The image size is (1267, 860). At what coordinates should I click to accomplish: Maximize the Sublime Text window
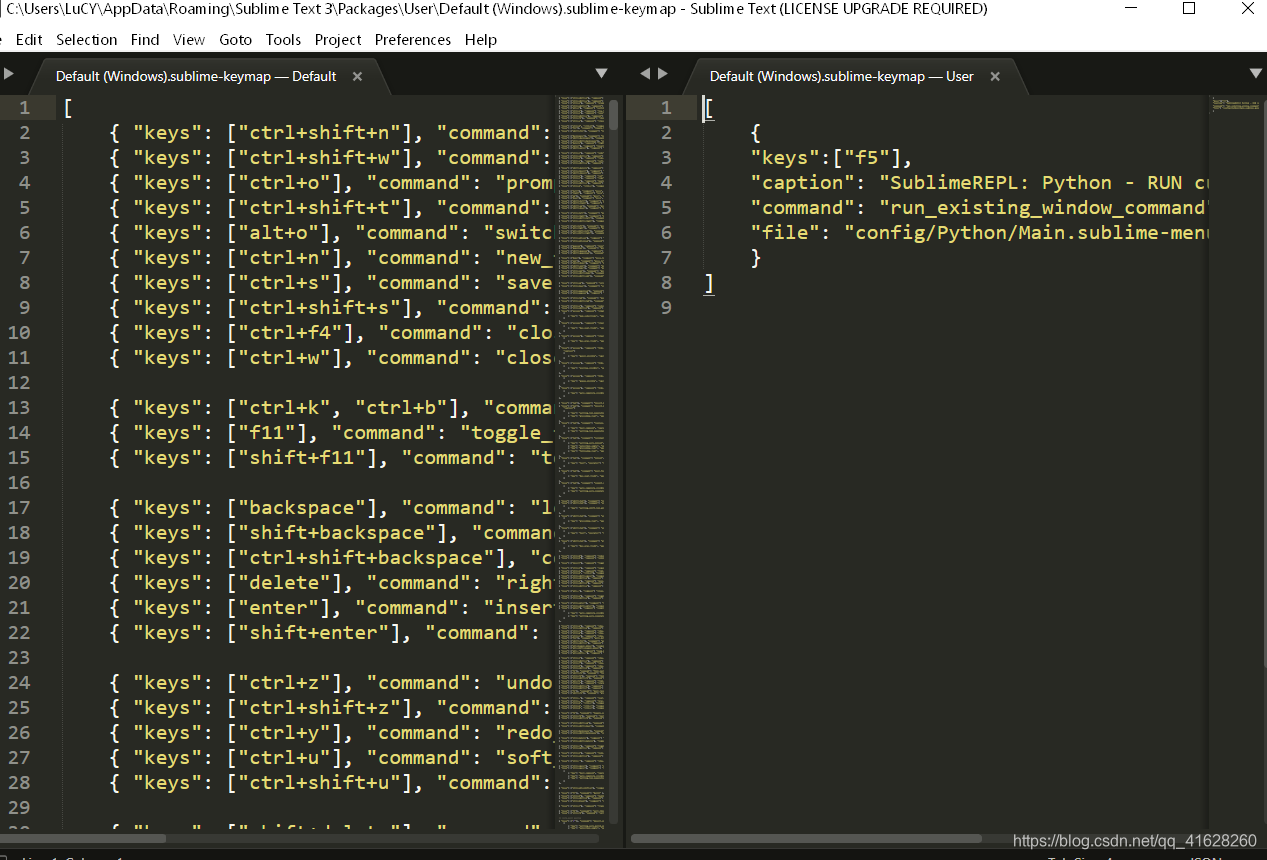click(1189, 9)
